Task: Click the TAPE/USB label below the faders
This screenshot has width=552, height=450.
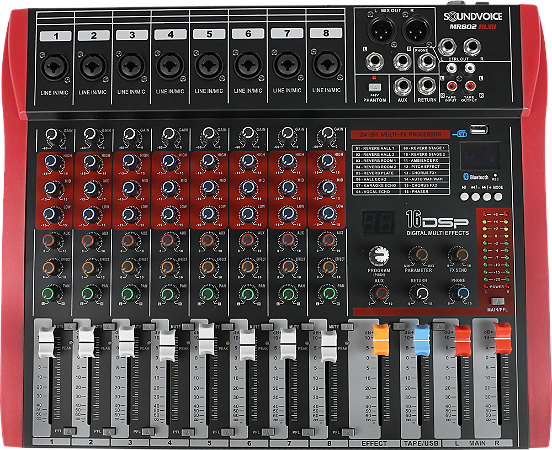Action: [421, 443]
